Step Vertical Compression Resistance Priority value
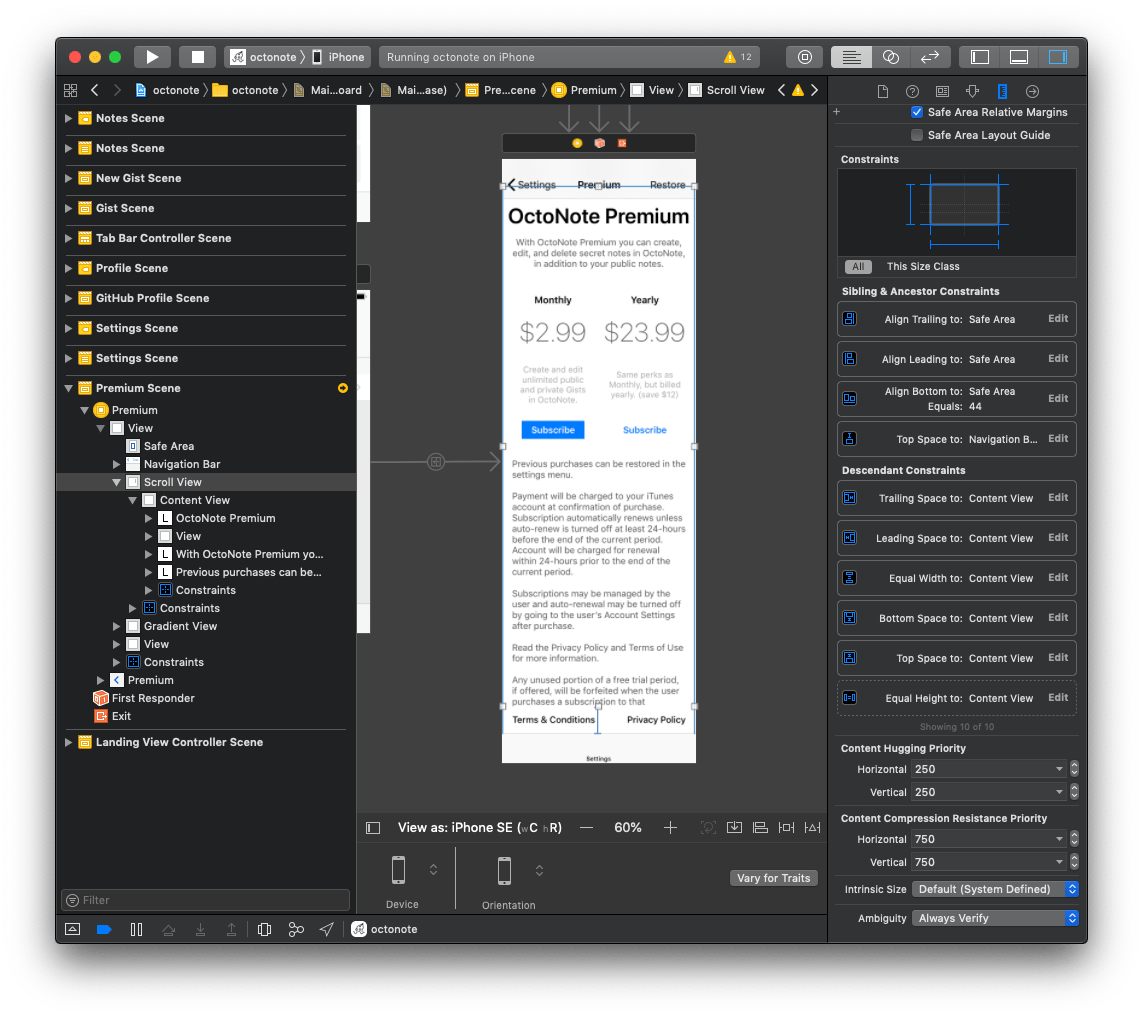The height and width of the screenshot is (1017, 1143). (1074, 862)
